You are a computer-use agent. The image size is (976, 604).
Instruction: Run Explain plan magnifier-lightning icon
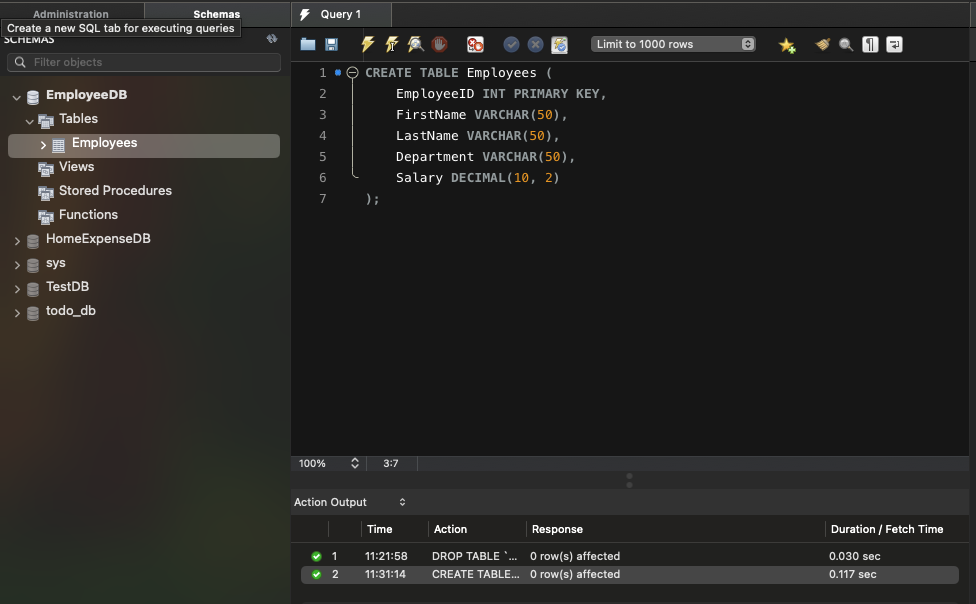coord(416,45)
